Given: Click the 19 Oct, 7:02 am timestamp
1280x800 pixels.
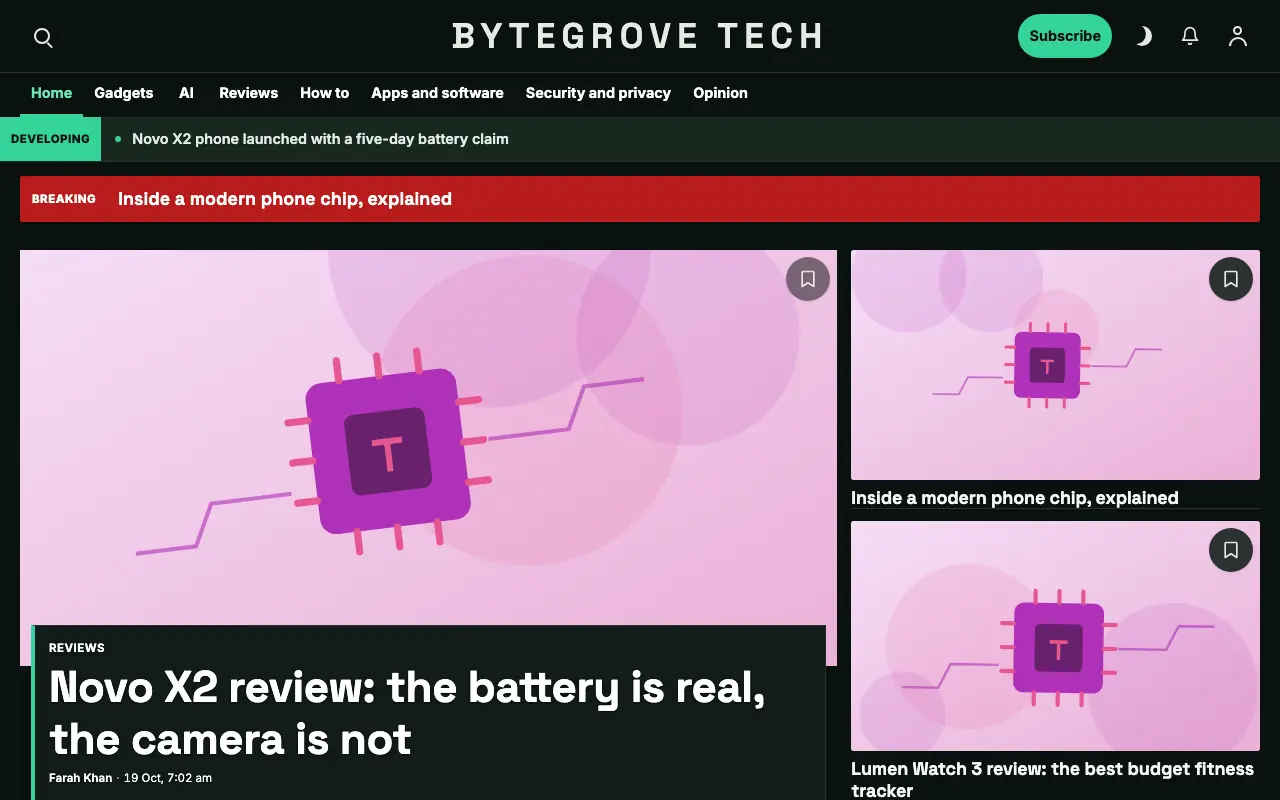Looking at the screenshot, I should [168, 778].
